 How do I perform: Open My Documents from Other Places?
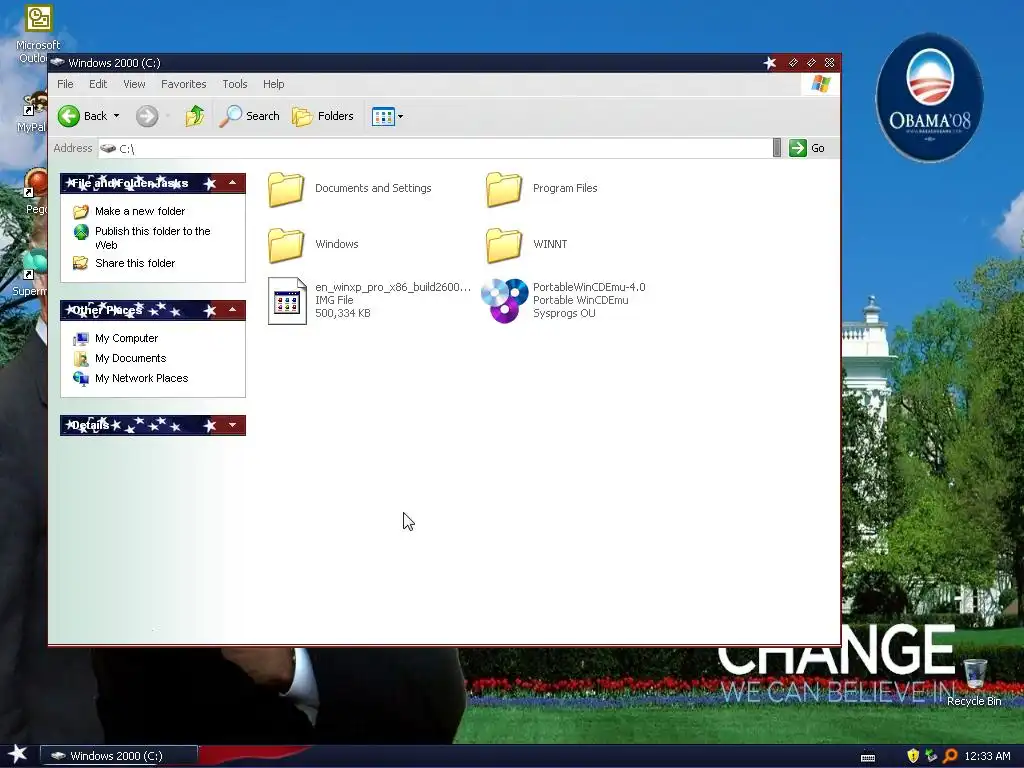pos(131,359)
